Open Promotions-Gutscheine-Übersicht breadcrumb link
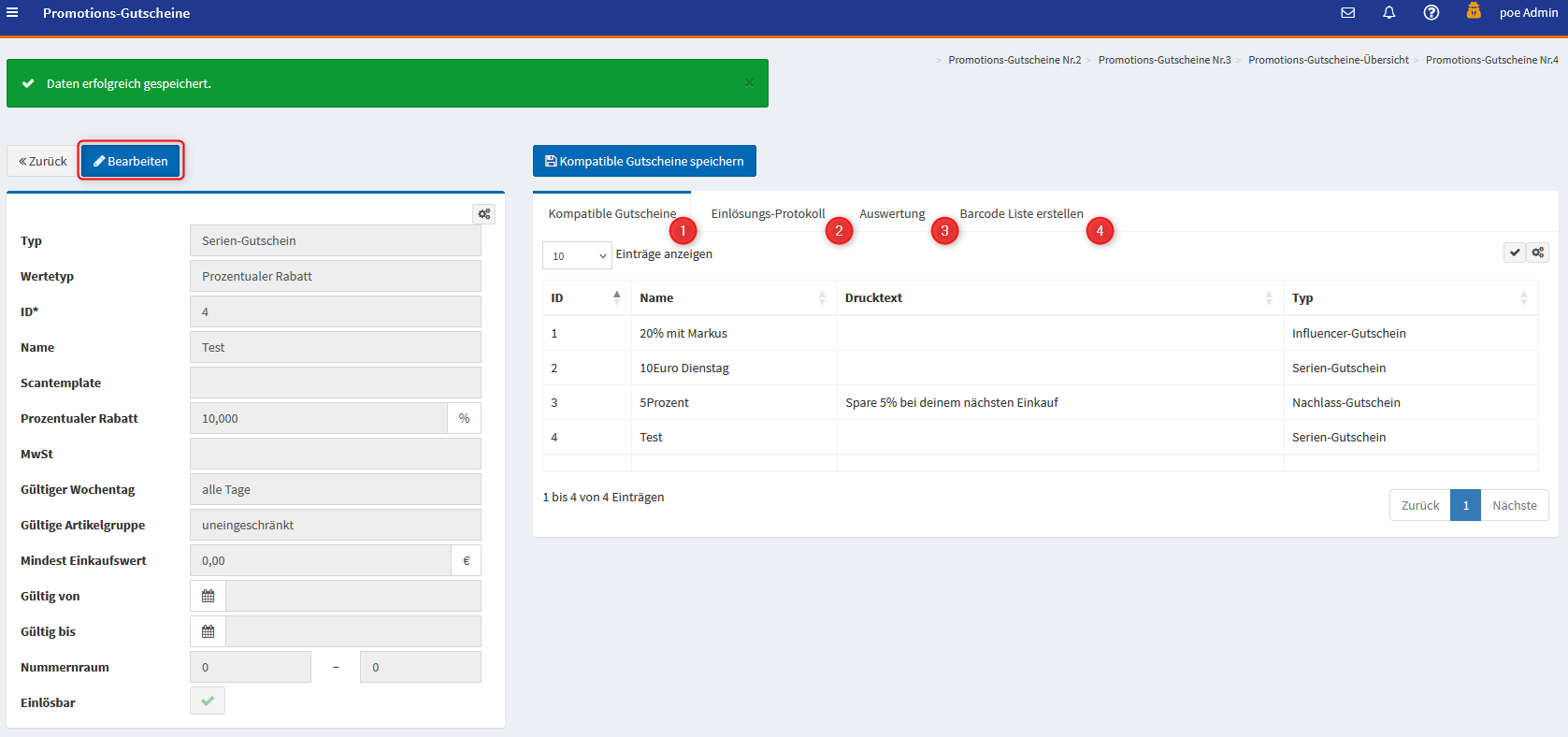 tap(1328, 60)
